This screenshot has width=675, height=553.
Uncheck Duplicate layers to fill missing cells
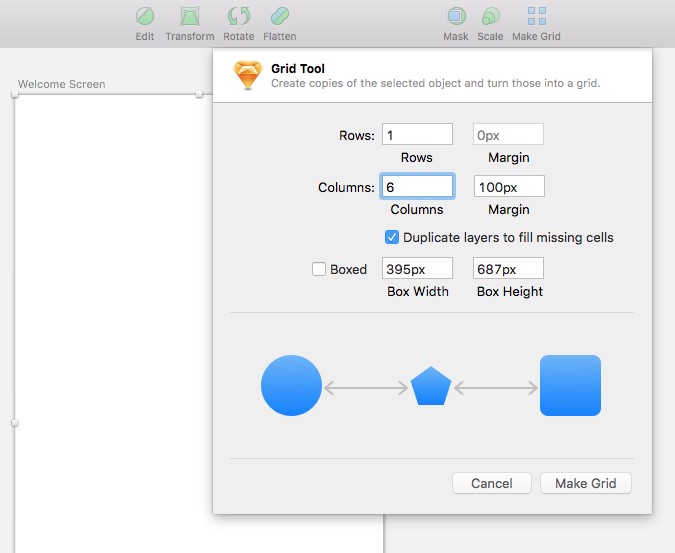coord(392,238)
